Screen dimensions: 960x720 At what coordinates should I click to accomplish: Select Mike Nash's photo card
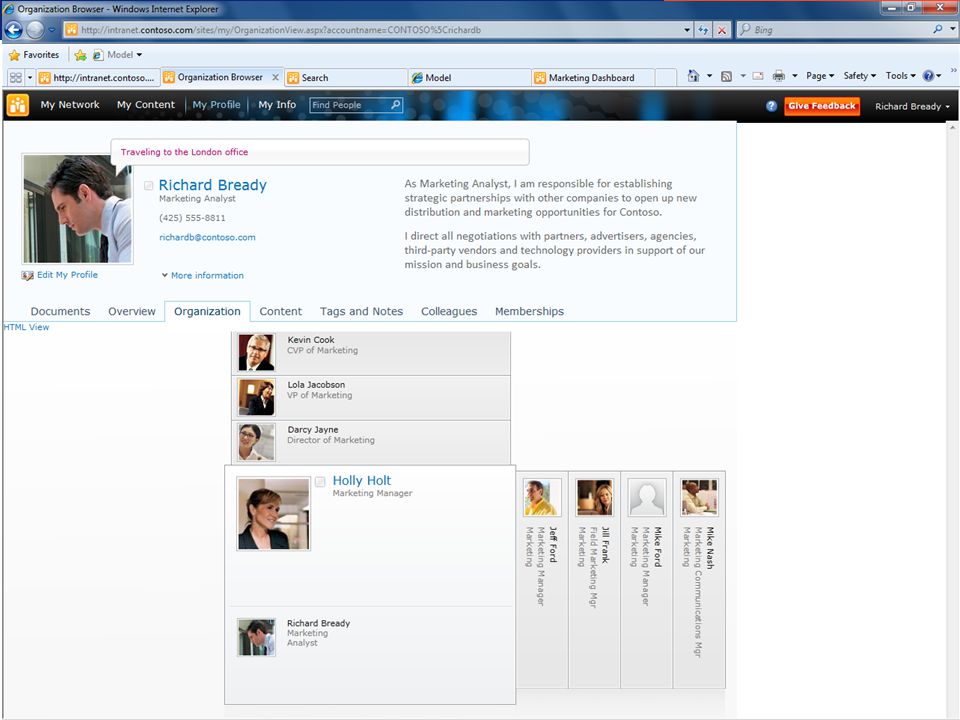(x=699, y=497)
